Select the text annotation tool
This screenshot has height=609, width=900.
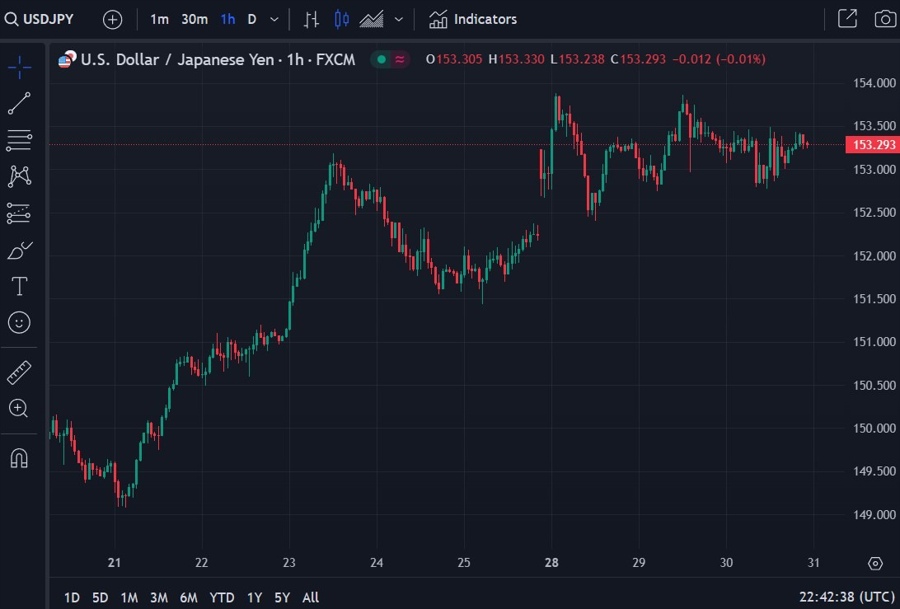18,286
